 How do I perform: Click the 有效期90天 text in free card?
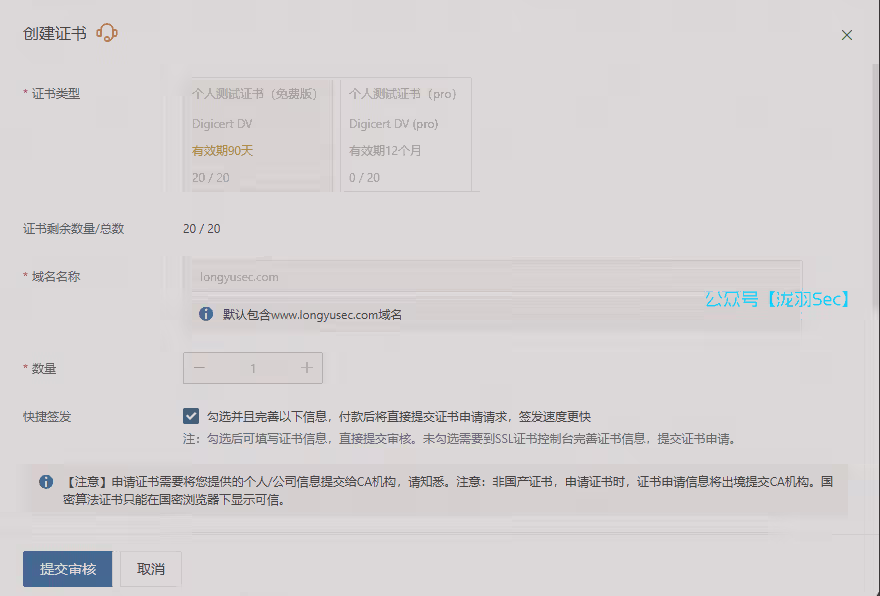tap(222, 151)
